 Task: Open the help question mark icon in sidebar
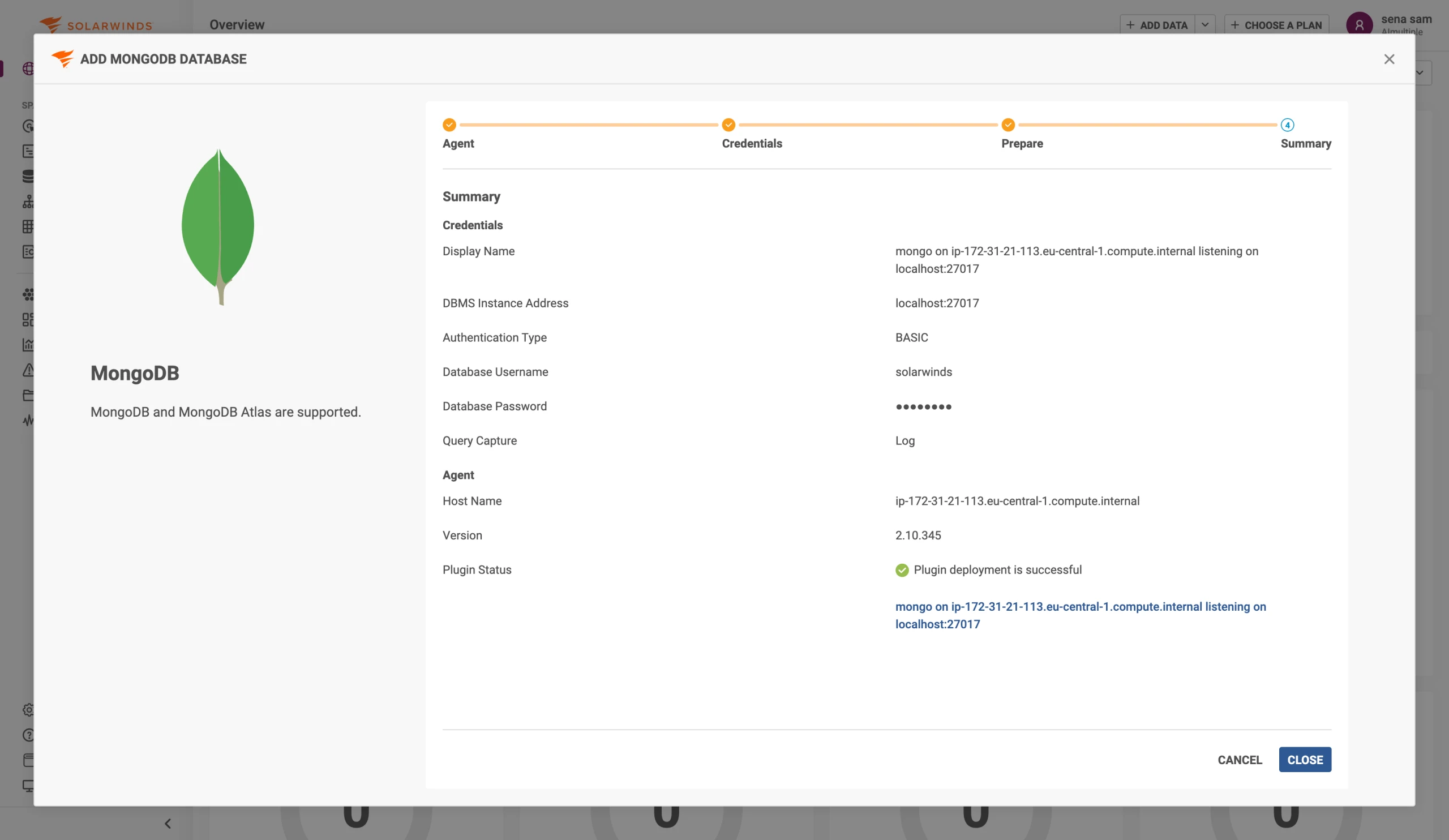[28, 735]
